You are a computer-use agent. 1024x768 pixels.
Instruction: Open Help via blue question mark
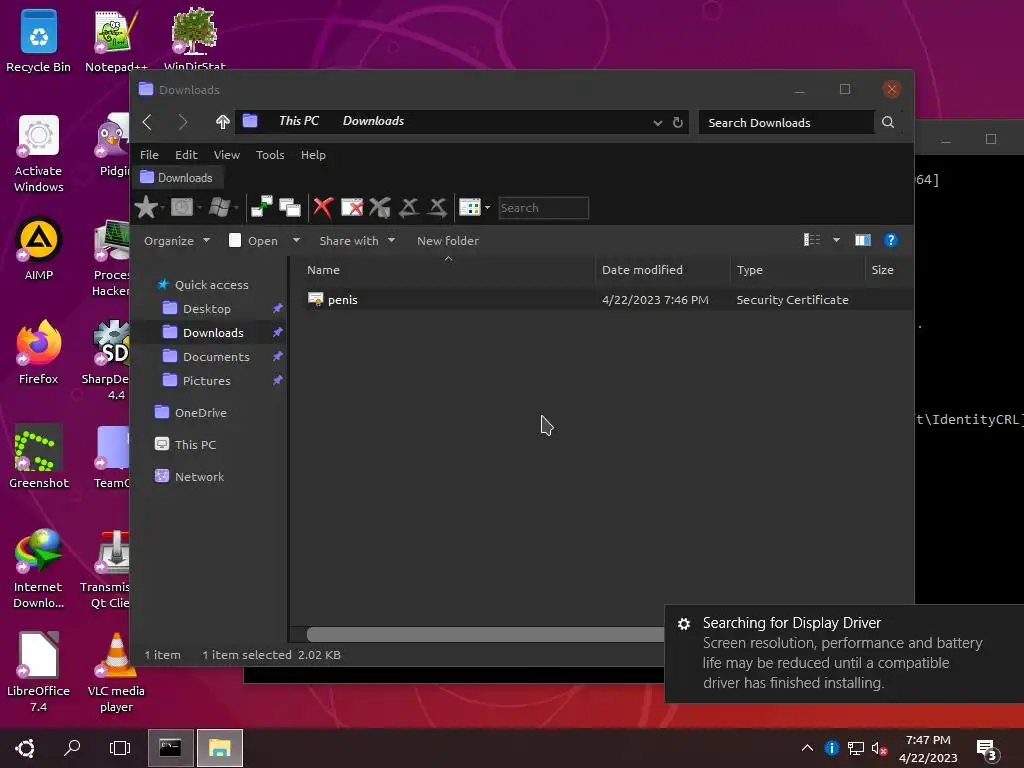click(891, 240)
